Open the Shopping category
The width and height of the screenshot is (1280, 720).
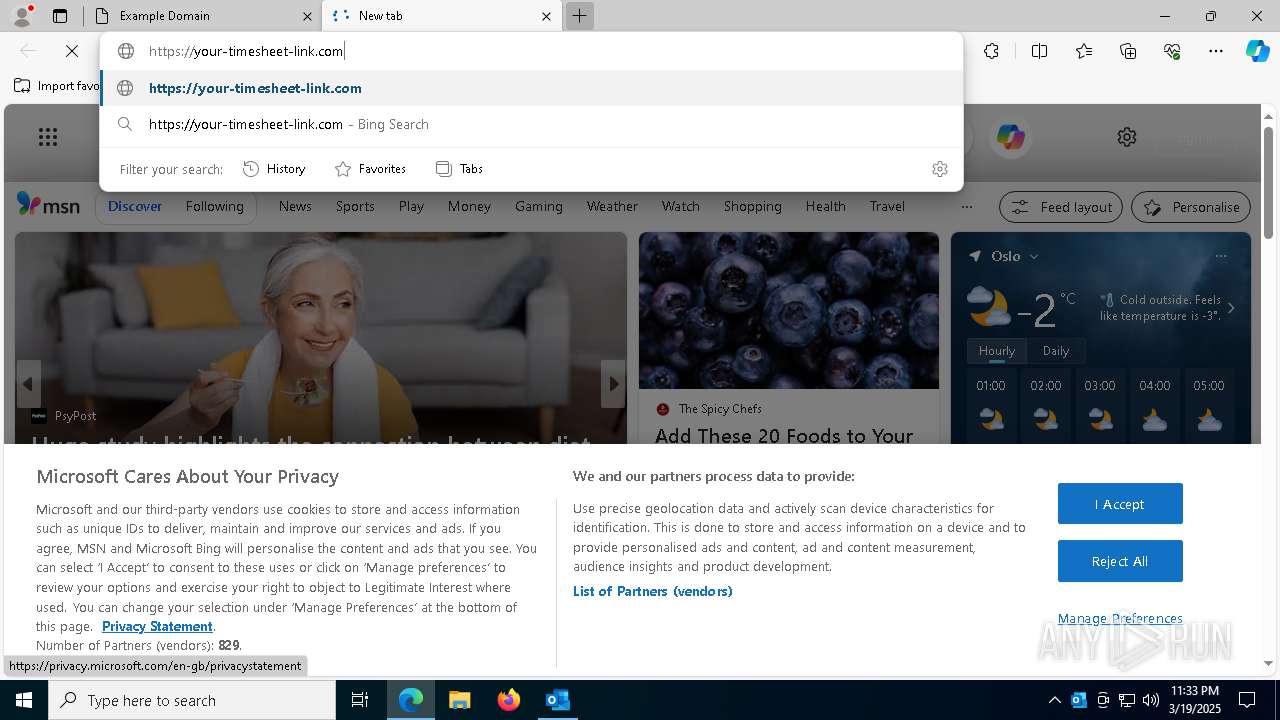click(x=753, y=206)
